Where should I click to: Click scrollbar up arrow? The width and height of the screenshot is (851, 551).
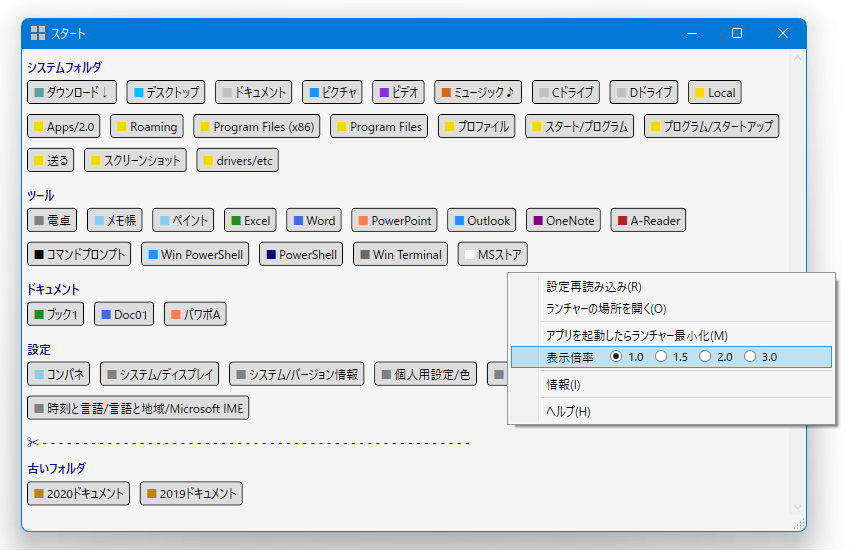coord(797,58)
